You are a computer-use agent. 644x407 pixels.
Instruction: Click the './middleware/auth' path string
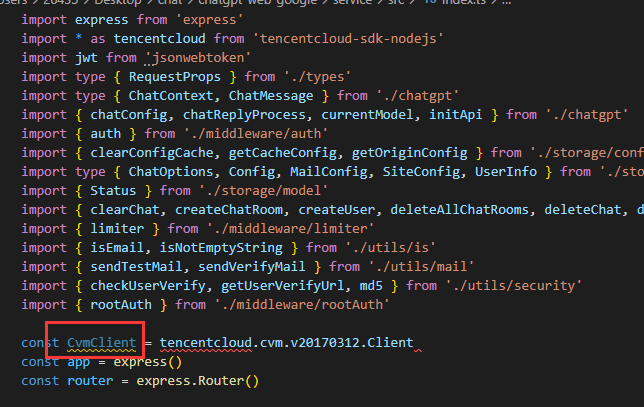[255, 133]
